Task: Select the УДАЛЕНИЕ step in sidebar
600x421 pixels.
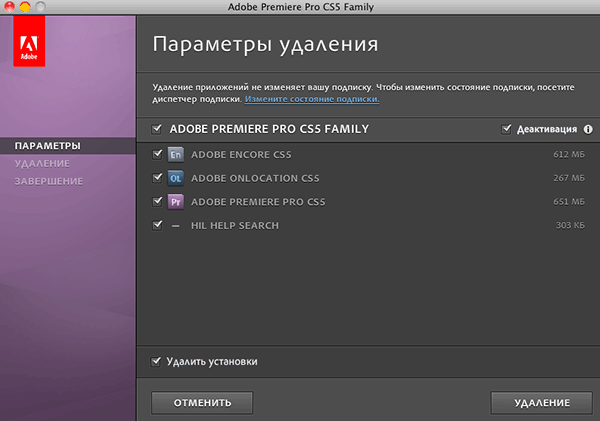Action: coord(42,164)
